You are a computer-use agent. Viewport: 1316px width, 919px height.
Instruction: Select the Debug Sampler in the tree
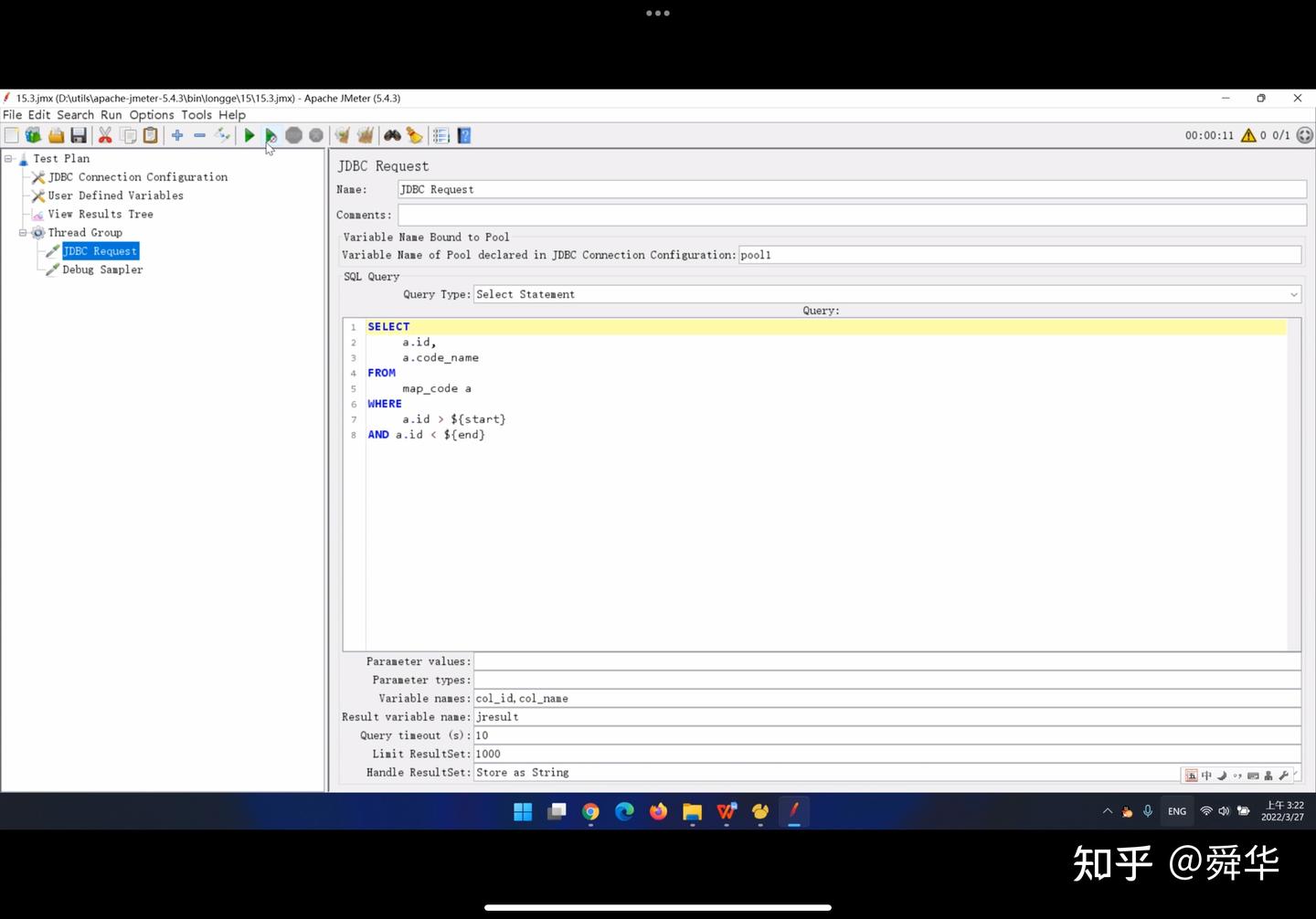click(102, 269)
